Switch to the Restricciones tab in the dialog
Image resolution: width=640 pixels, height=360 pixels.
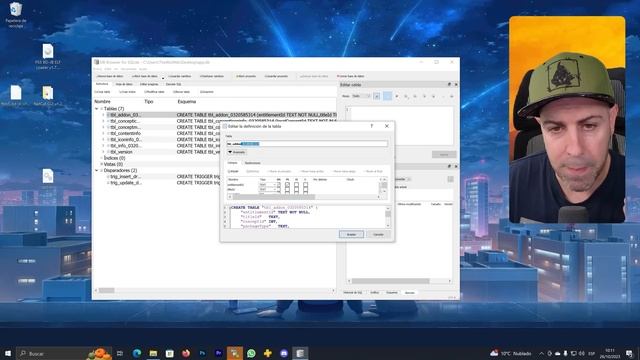253,163
